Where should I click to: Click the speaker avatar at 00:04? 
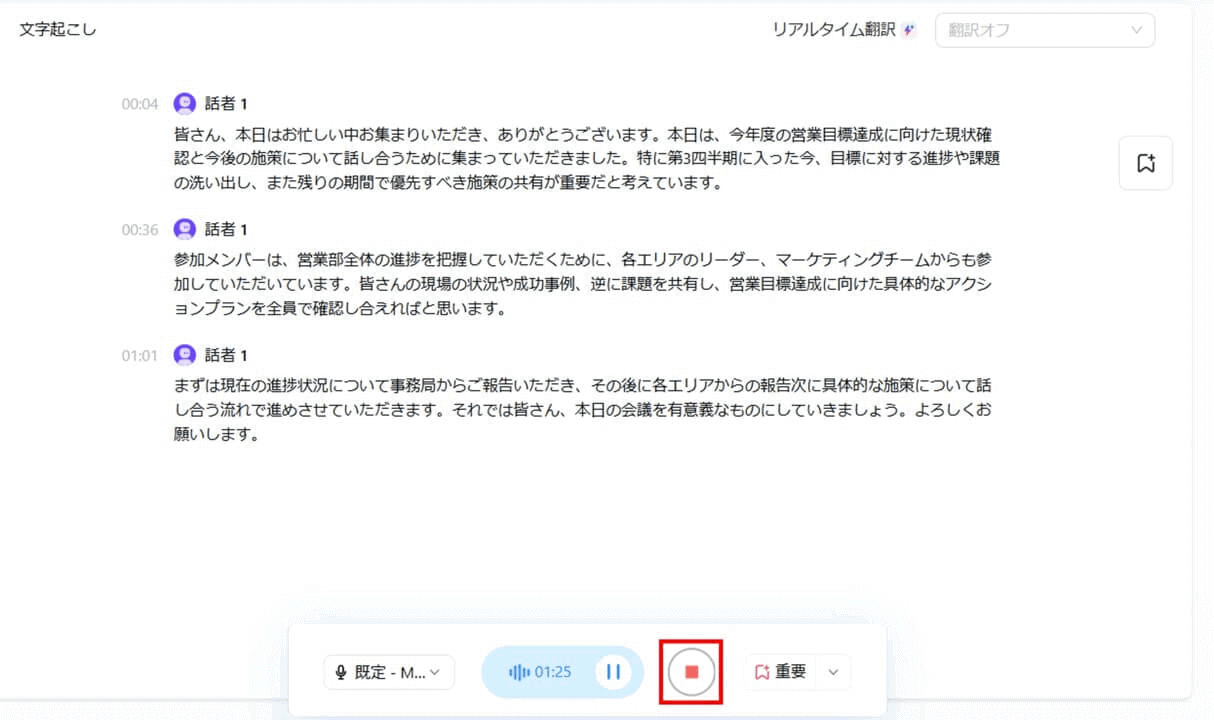point(185,103)
